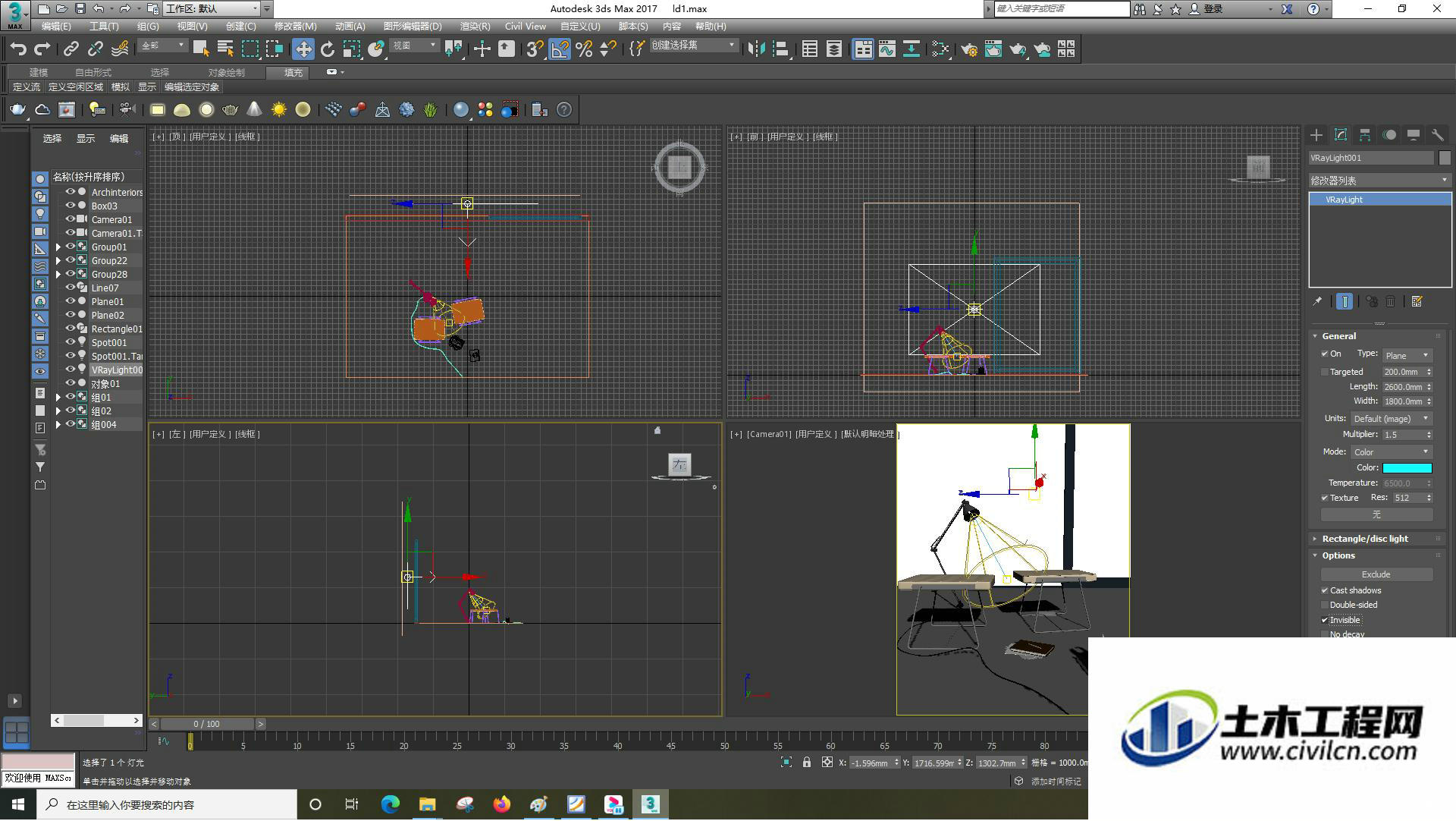1456x821 pixels.
Task: Expand the 组01 tree node
Action: [x=58, y=398]
